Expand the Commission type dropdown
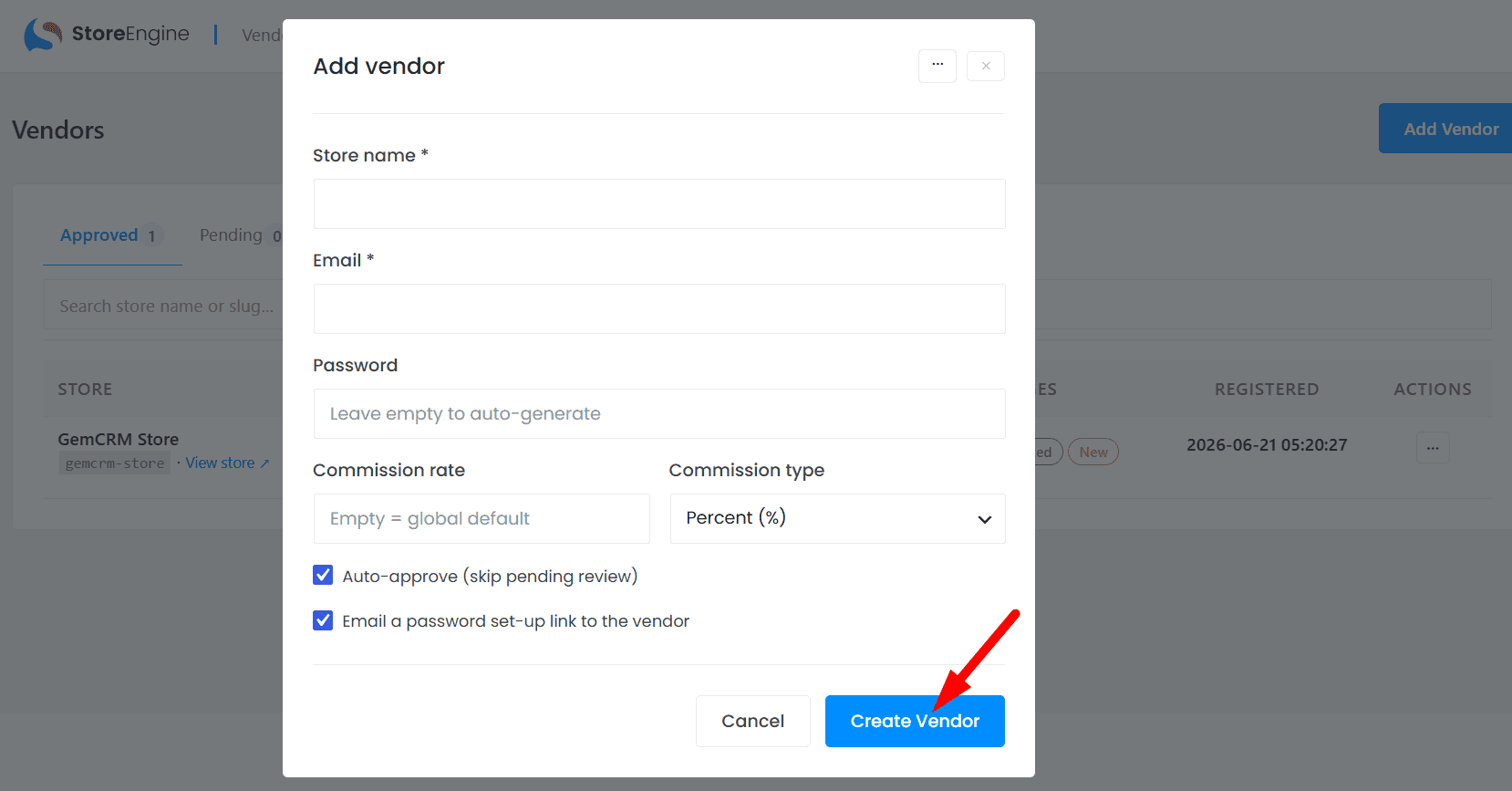1512x791 pixels. [x=837, y=518]
